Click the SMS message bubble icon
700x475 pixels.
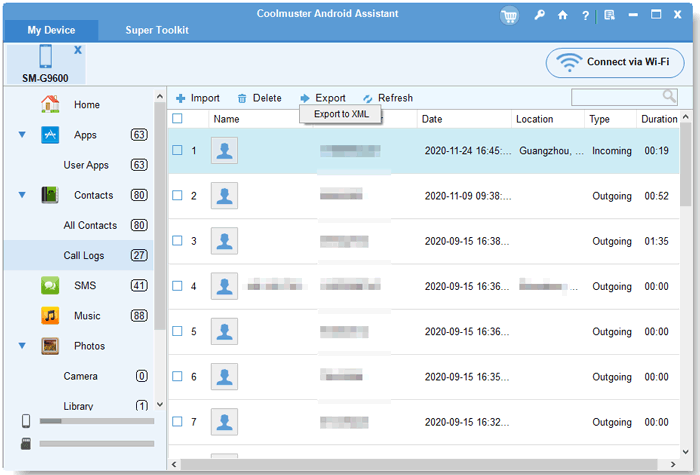[x=50, y=285]
